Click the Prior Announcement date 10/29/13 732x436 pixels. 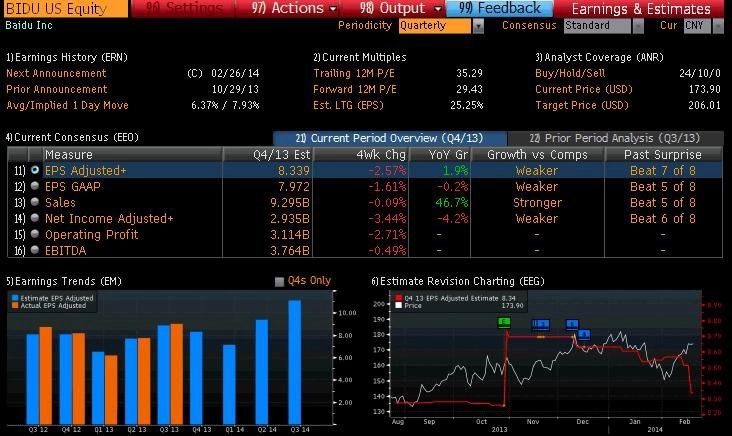235,89
